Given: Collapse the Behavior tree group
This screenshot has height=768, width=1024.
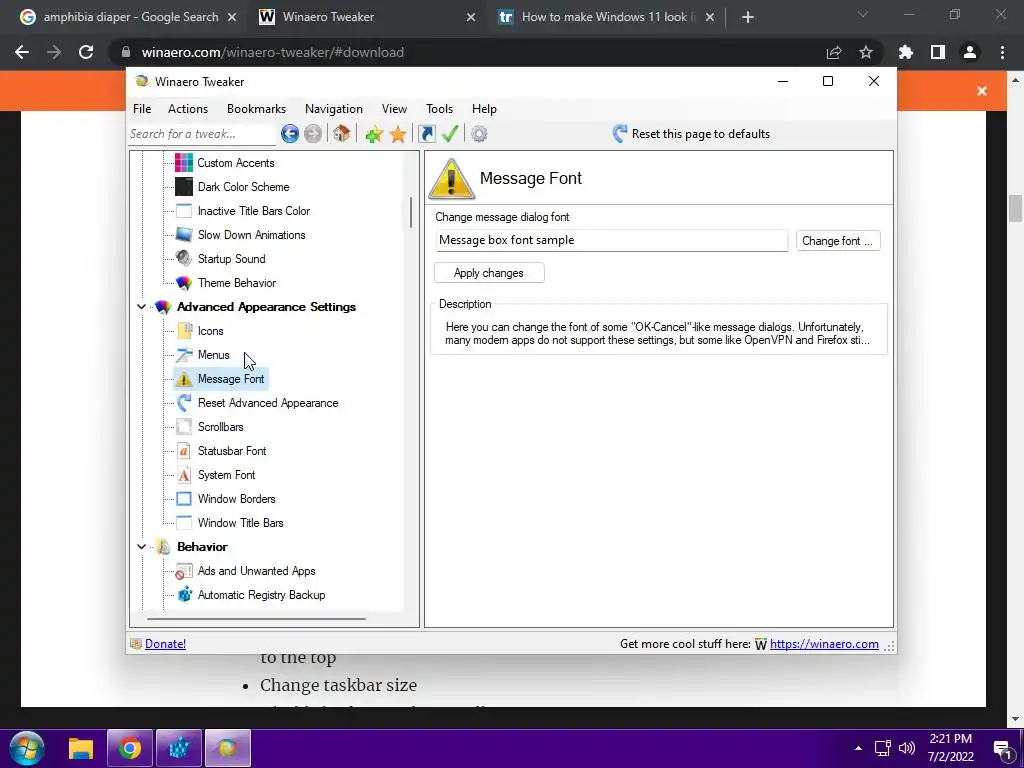Looking at the screenshot, I should [141, 546].
